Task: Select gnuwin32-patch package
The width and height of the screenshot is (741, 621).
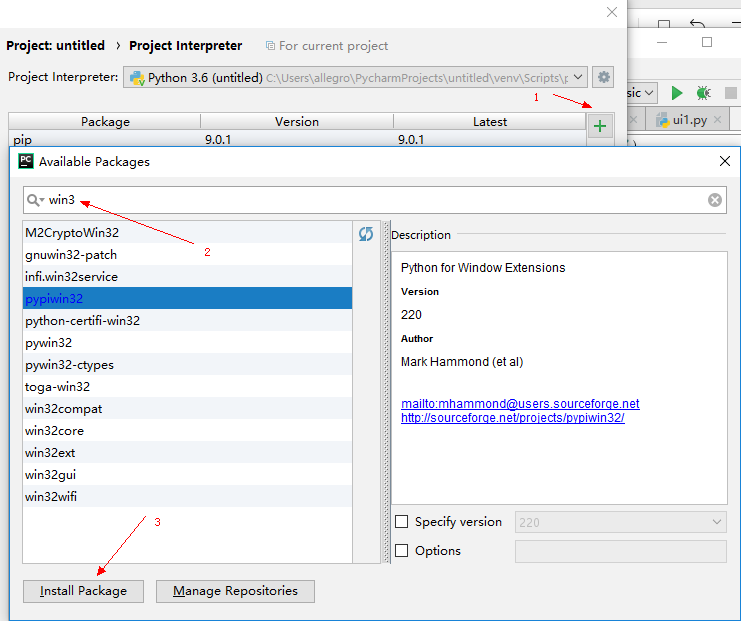Action: 187,255
